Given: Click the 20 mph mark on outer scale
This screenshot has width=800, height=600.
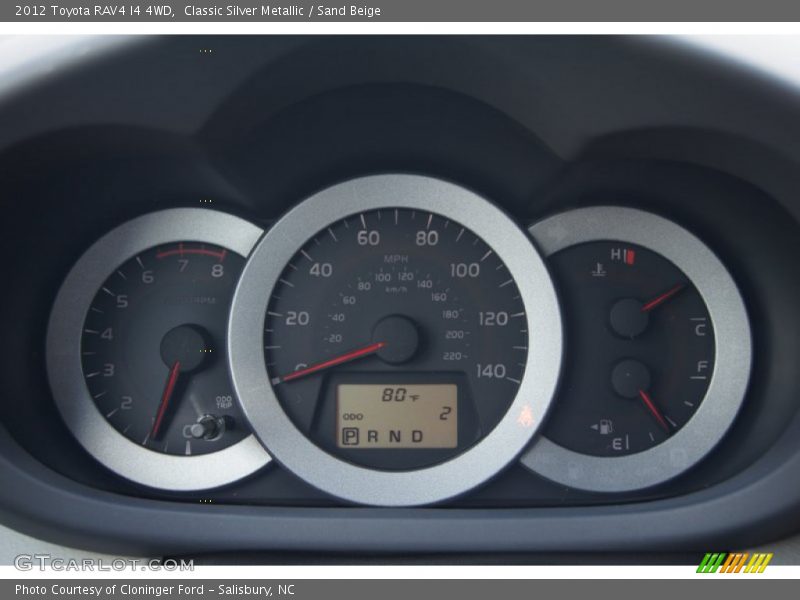Looking at the screenshot, I should [x=297, y=318].
